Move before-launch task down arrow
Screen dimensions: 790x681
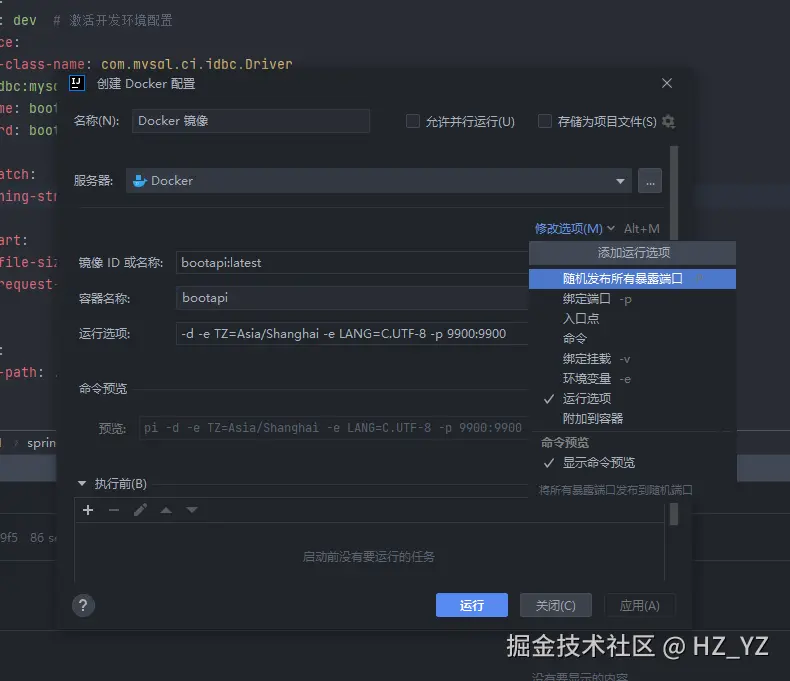coord(192,510)
